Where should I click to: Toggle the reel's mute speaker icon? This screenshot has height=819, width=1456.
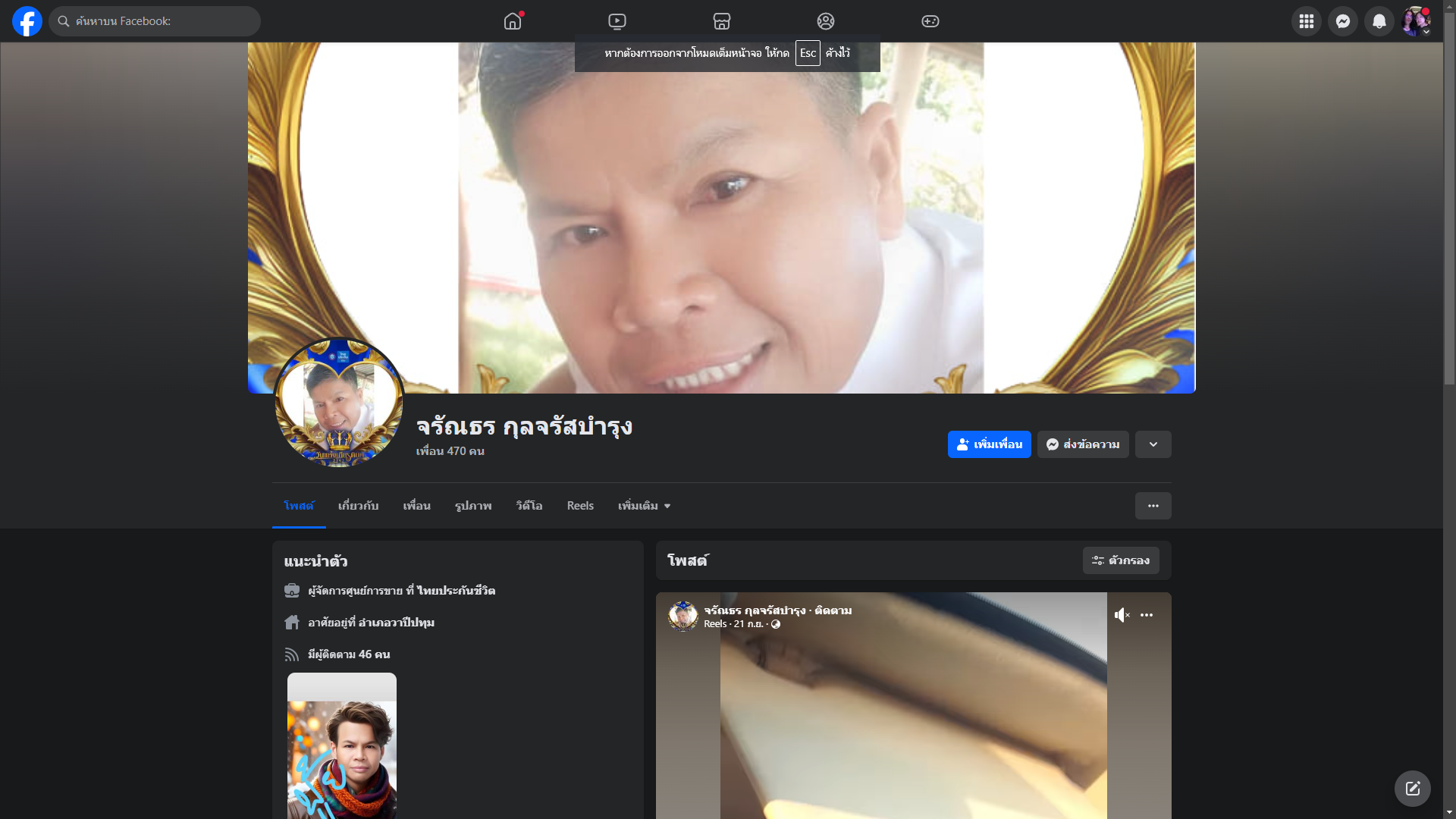pyautogui.click(x=1122, y=615)
